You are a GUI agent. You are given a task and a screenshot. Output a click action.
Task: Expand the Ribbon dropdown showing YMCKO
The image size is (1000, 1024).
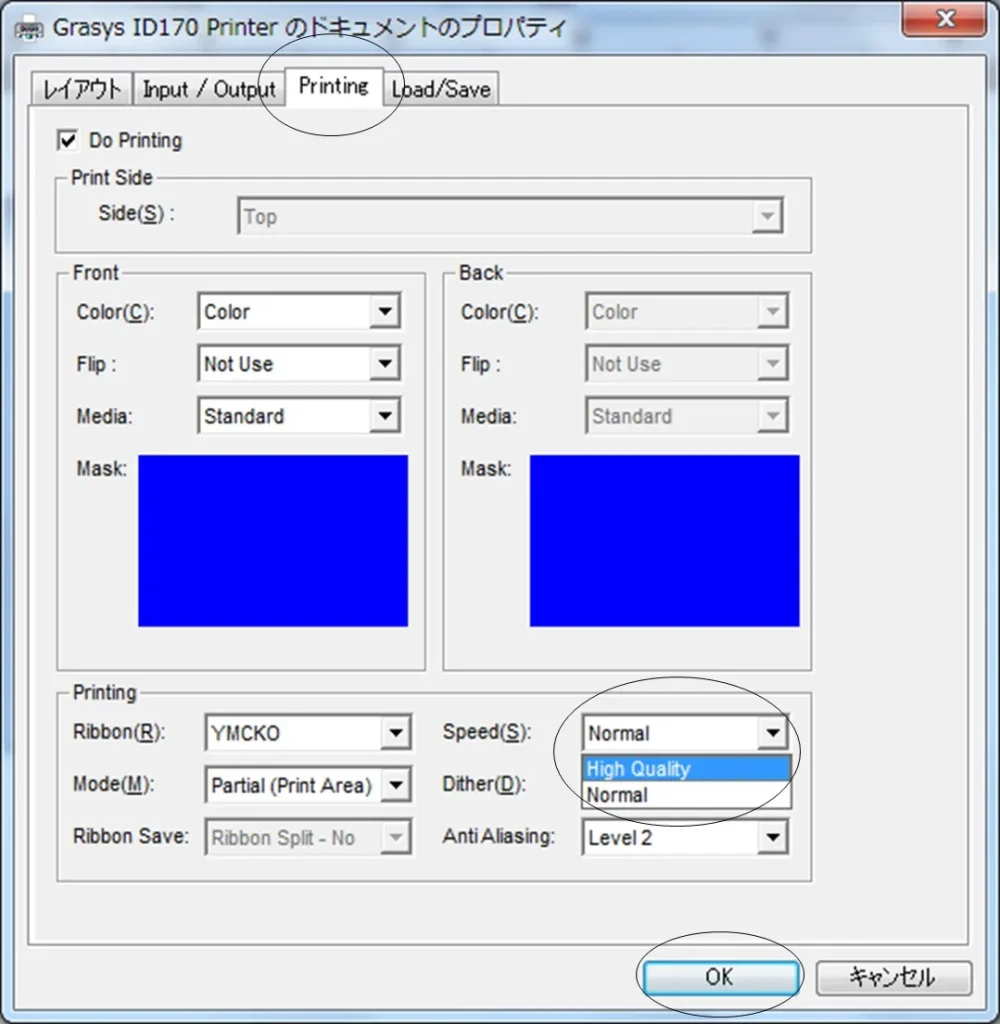click(x=308, y=732)
